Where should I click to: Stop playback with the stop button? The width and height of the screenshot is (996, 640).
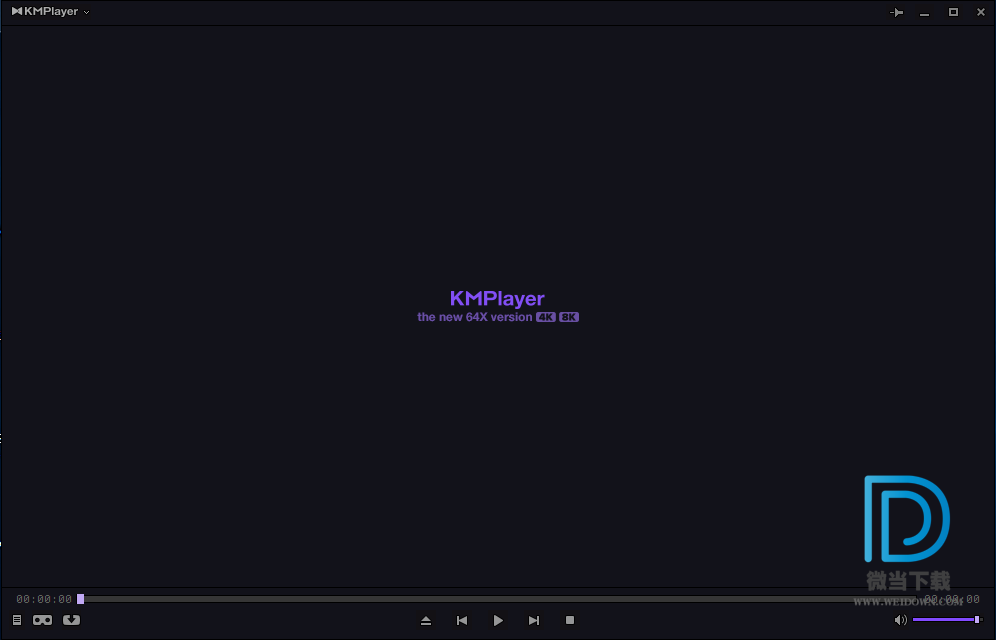[x=570, y=620]
